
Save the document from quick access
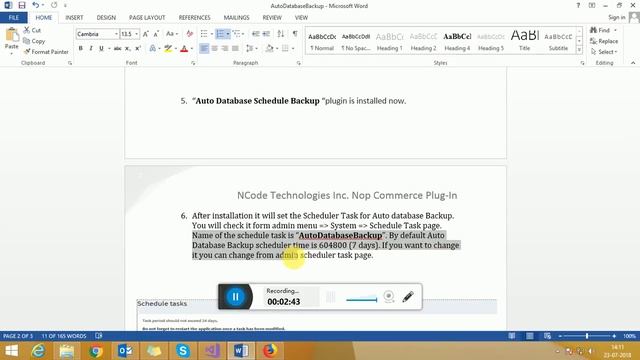22,5
